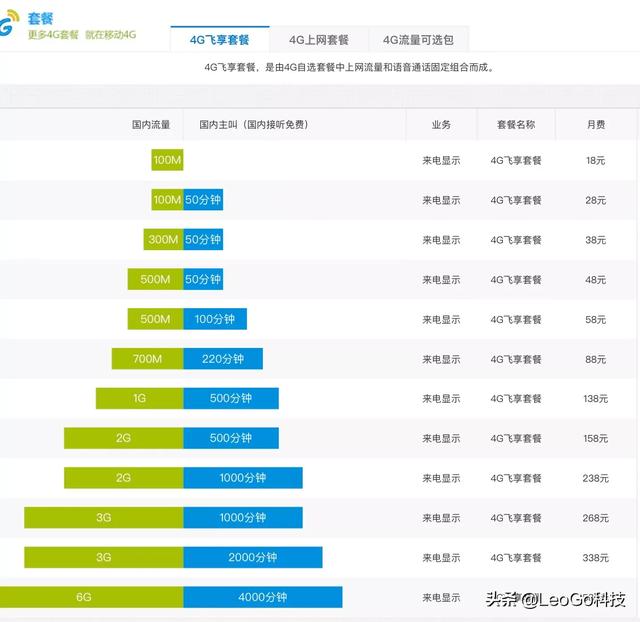Click the 国内主叫（国内接听免费）column header
The width and height of the screenshot is (640, 622).
253,124
